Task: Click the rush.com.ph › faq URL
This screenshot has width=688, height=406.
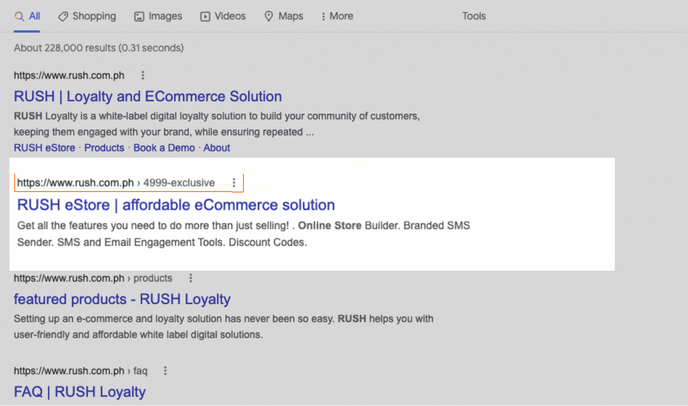Action: pos(81,371)
